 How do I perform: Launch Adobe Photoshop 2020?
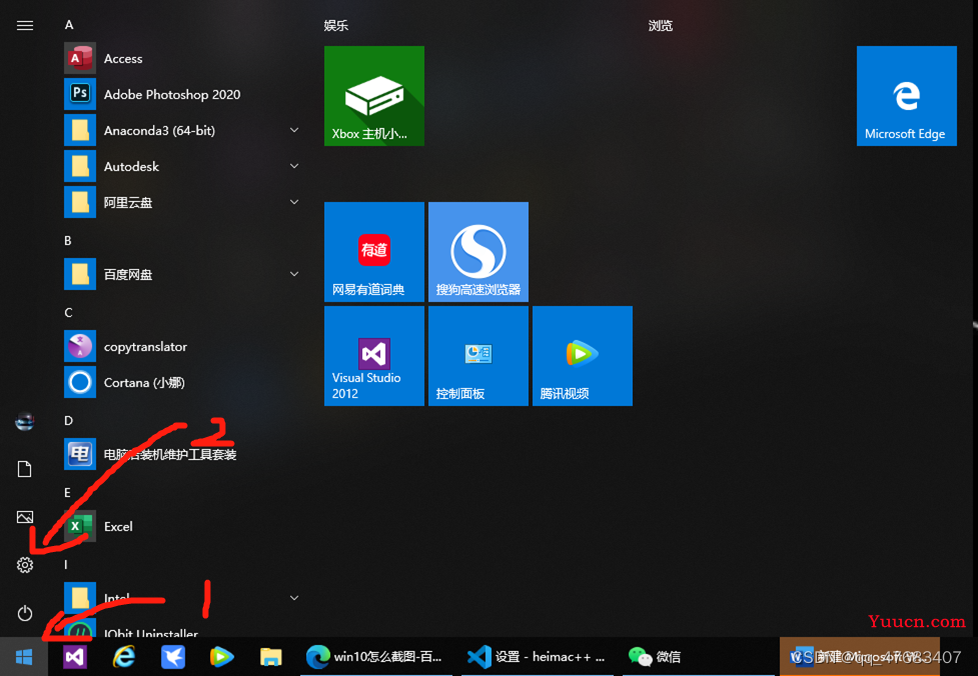click(182, 94)
